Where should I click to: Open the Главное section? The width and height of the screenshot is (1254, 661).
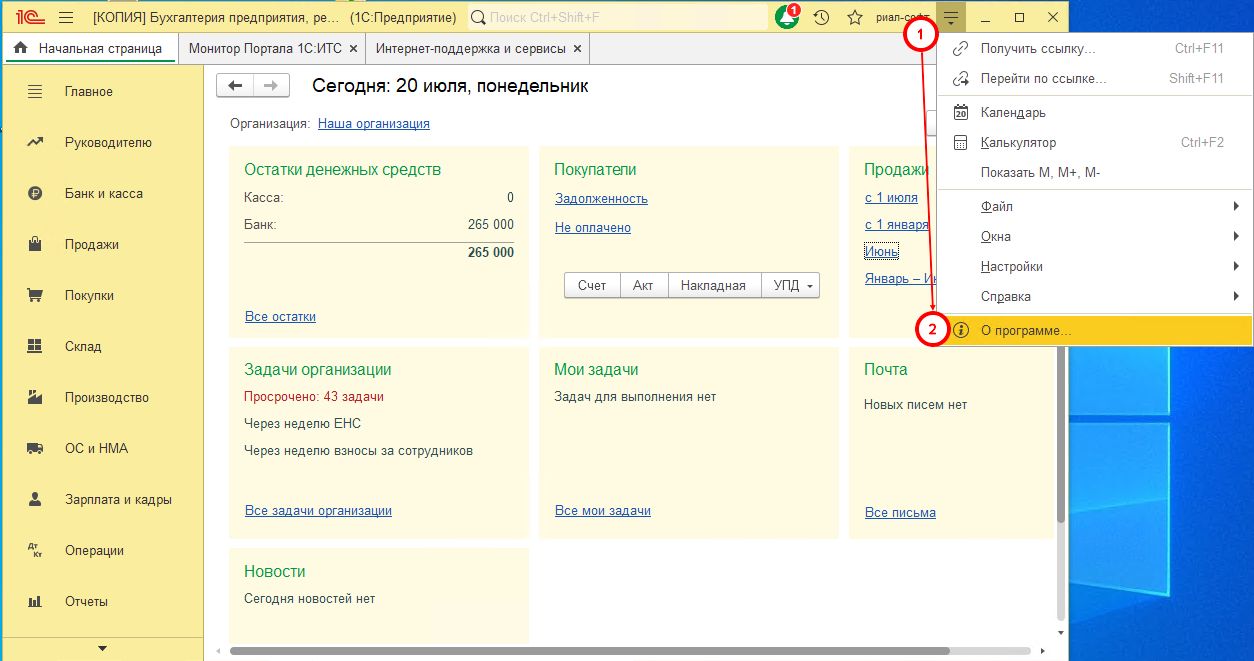coord(102,91)
